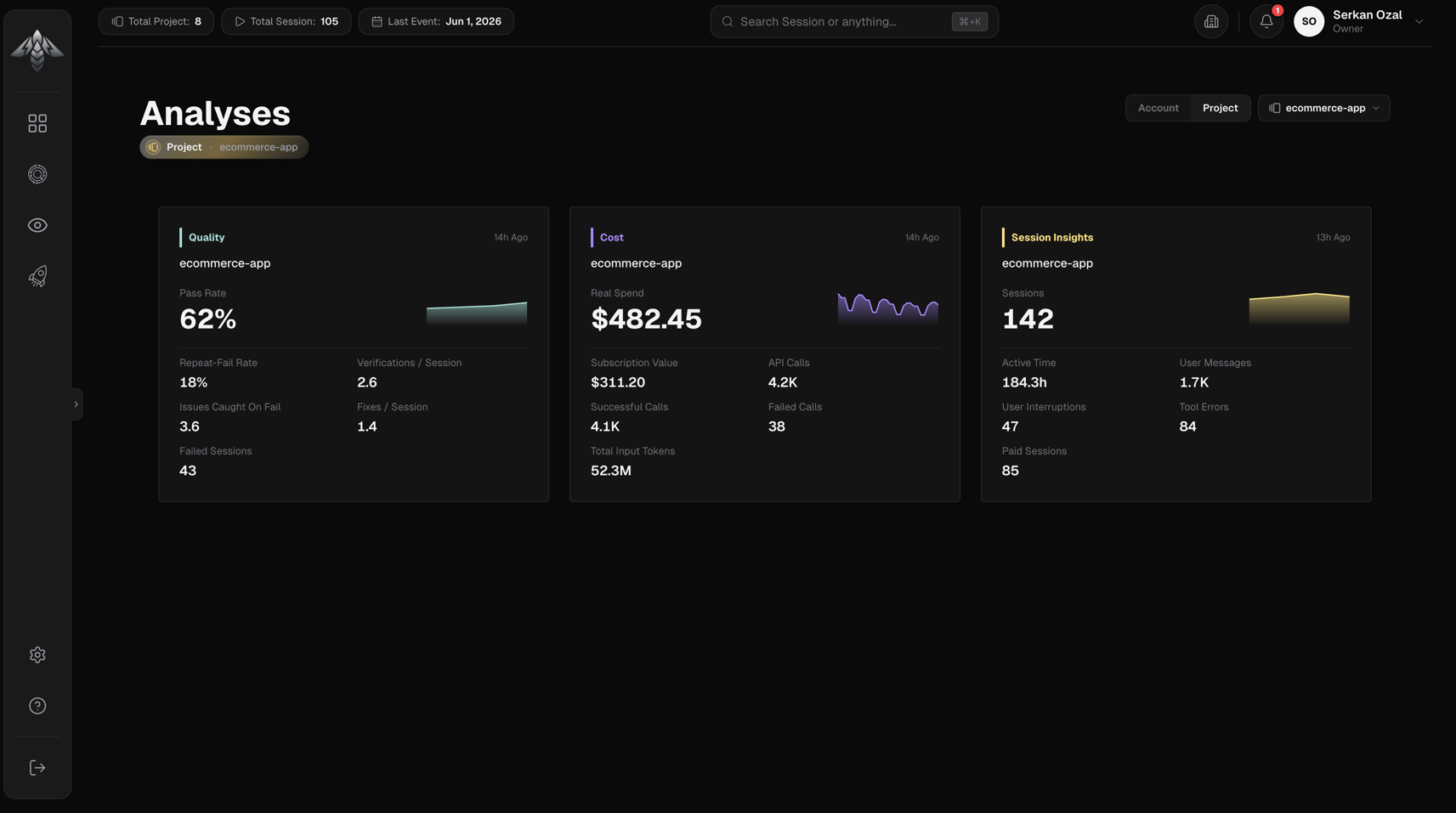
Task: Click the Subscription Value $311.20
Action: (618, 382)
